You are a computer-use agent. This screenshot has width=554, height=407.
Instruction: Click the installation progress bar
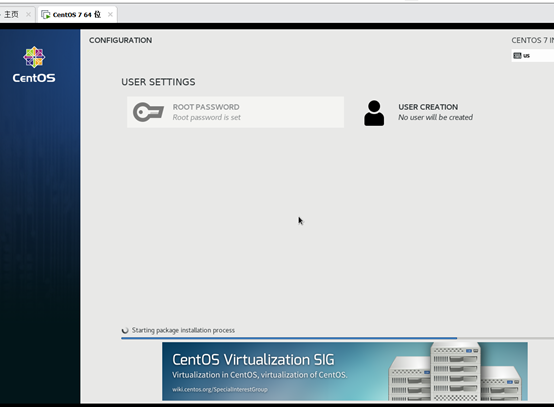point(337,338)
